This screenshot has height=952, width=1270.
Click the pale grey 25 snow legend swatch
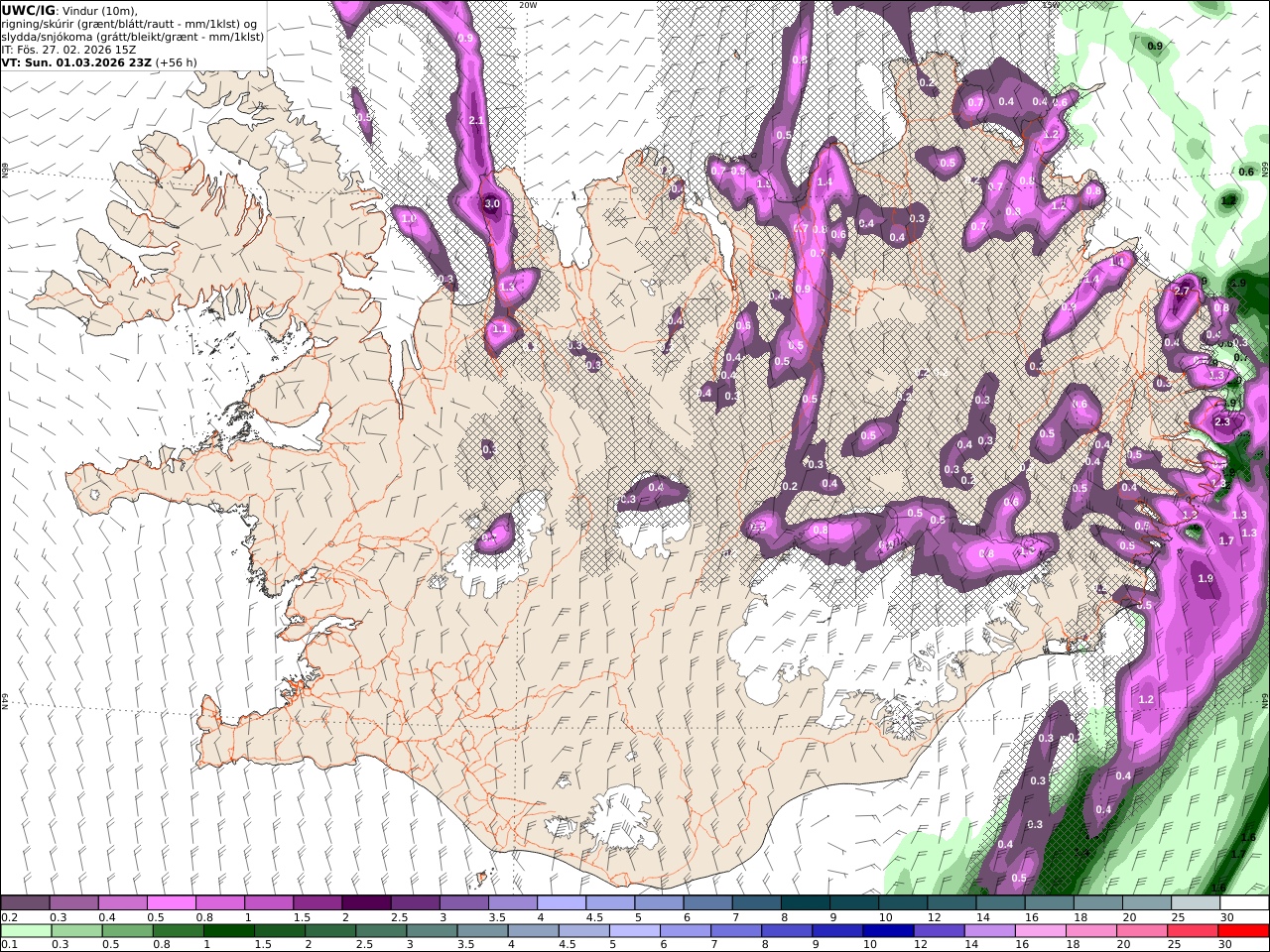tap(1195, 903)
